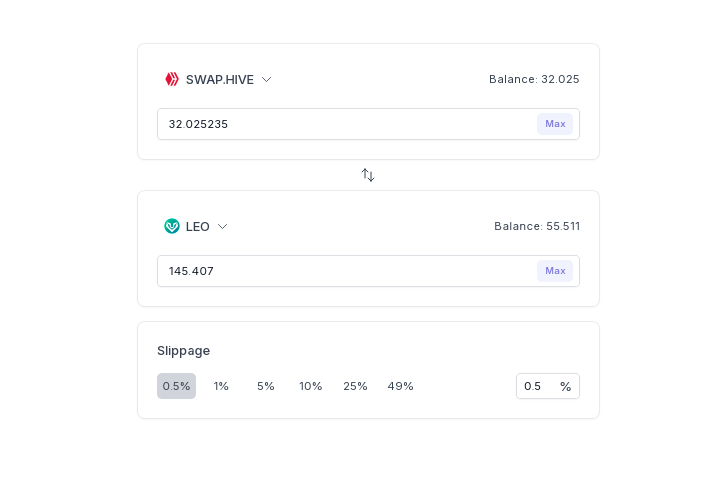Select 49% slippage option
The image size is (721, 501).
pyautogui.click(x=401, y=386)
